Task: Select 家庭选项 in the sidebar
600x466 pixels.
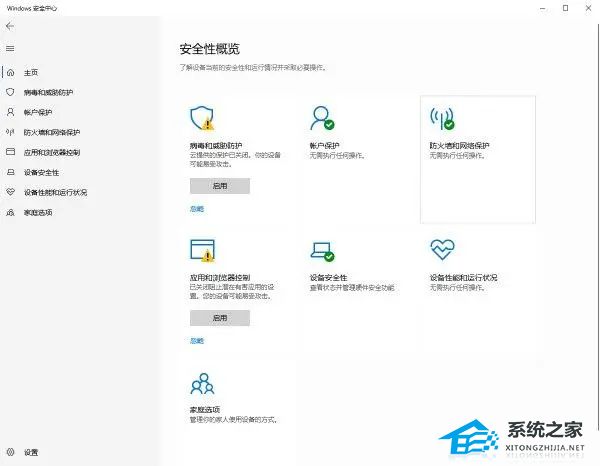Action: pos(38,212)
